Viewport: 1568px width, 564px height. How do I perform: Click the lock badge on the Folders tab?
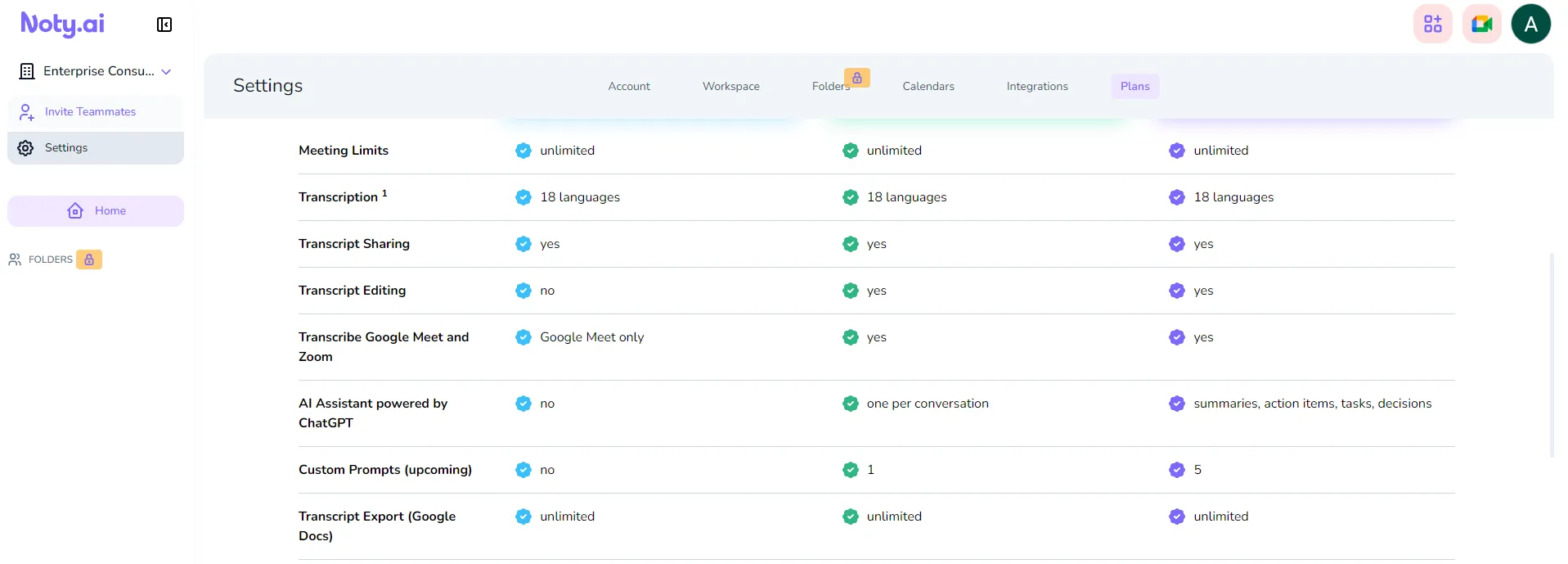[857, 78]
